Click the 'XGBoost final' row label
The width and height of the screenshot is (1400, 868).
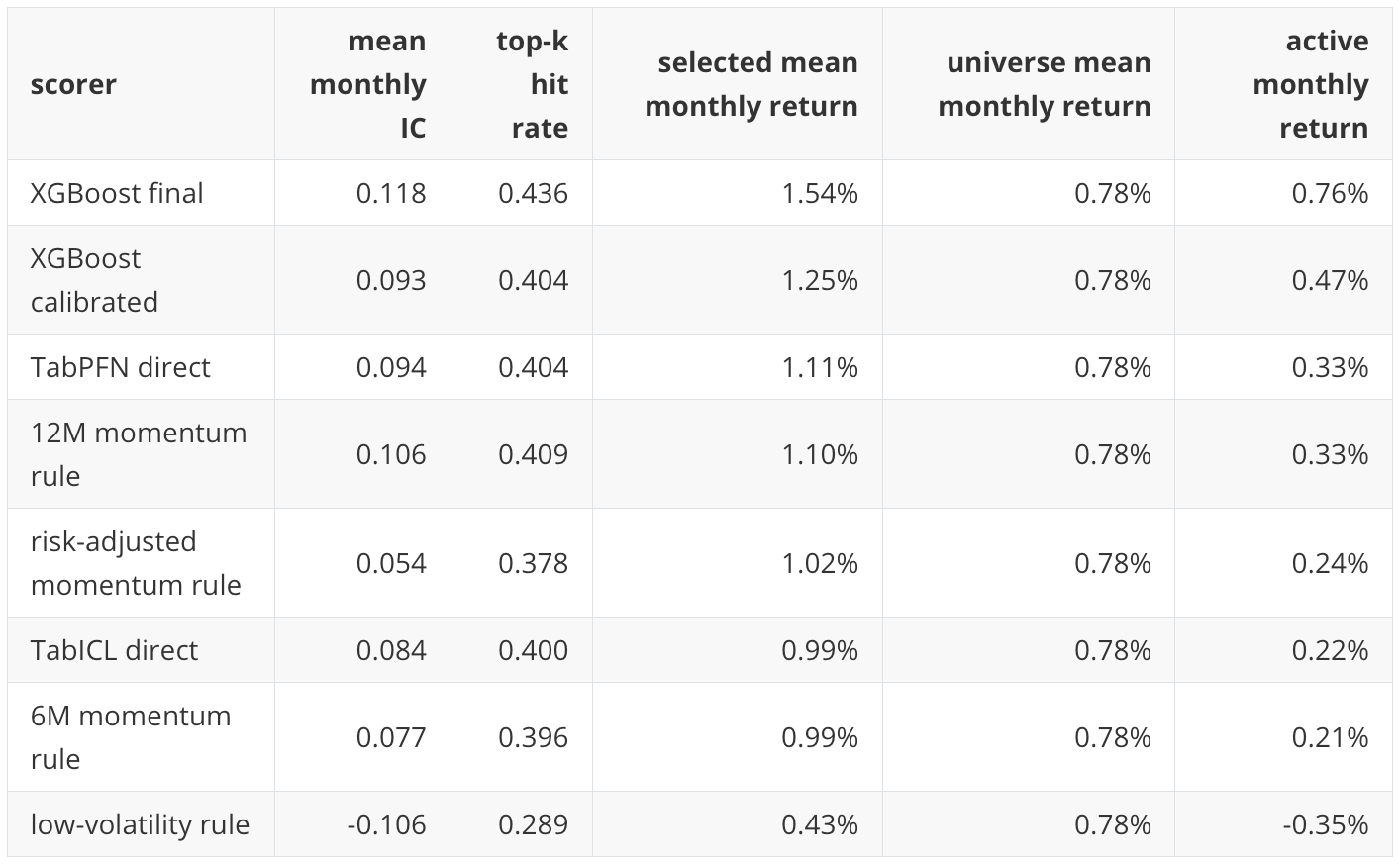click(x=117, y=193)
